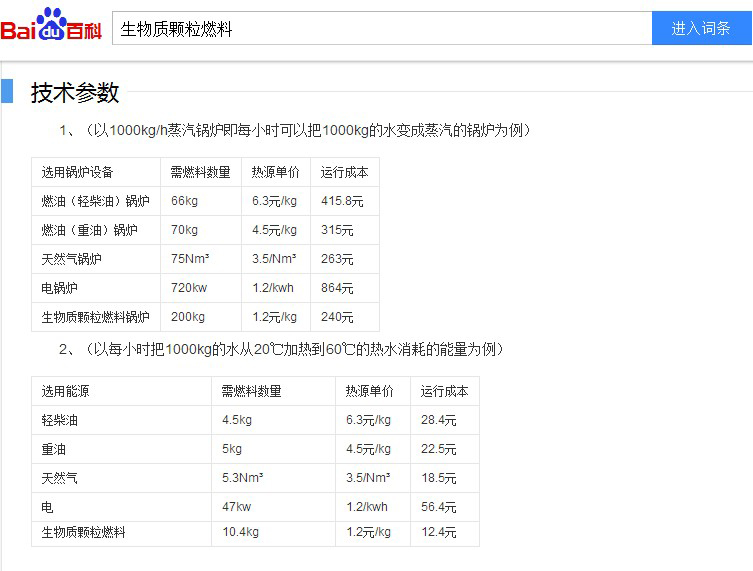The width and height of the screenshot is (753, 571).
Task: Click the 天然气锅炉 table cell
Action: click(71, 259)
